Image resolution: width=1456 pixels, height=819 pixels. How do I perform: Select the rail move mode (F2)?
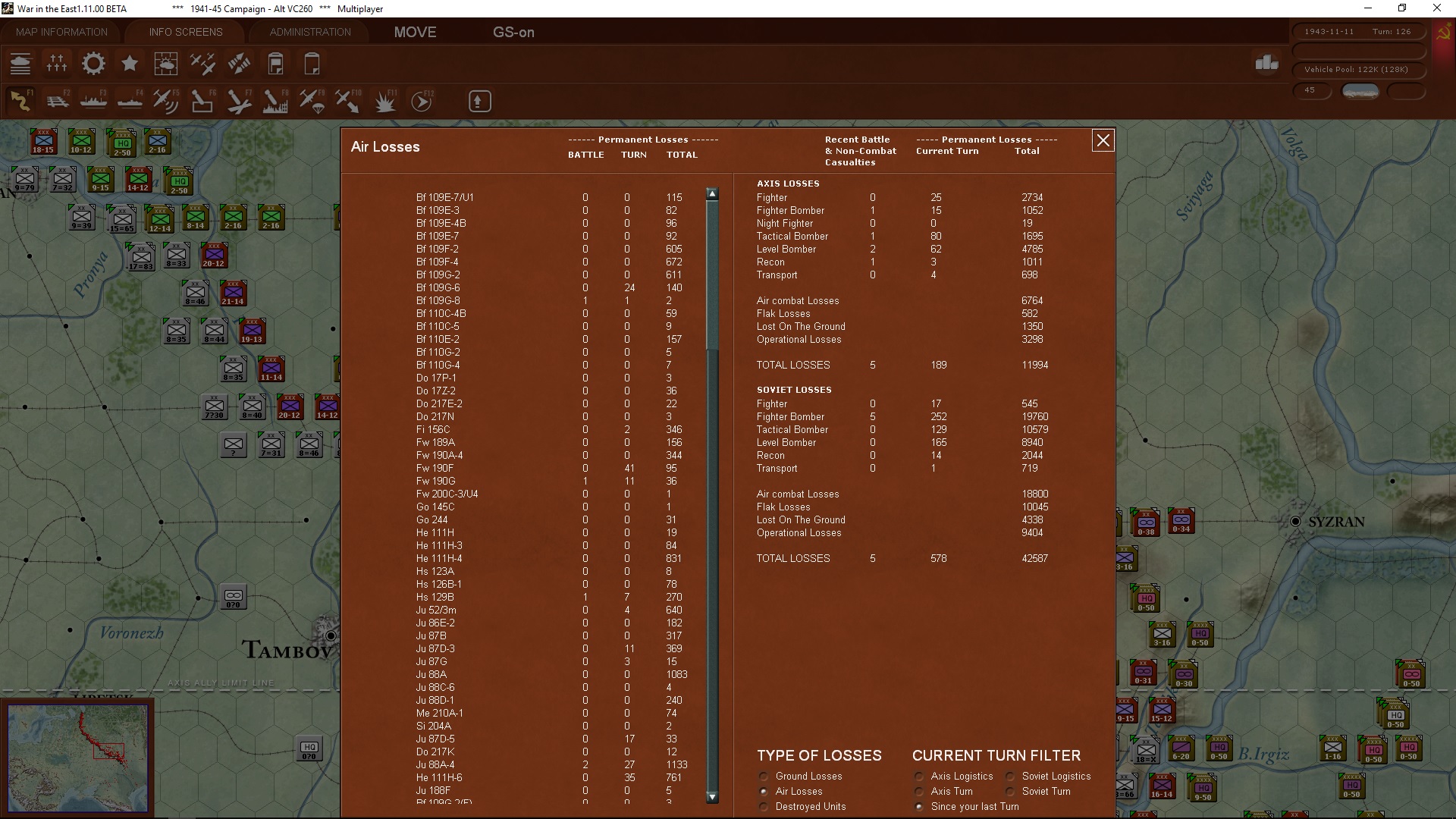click(57, 101)
